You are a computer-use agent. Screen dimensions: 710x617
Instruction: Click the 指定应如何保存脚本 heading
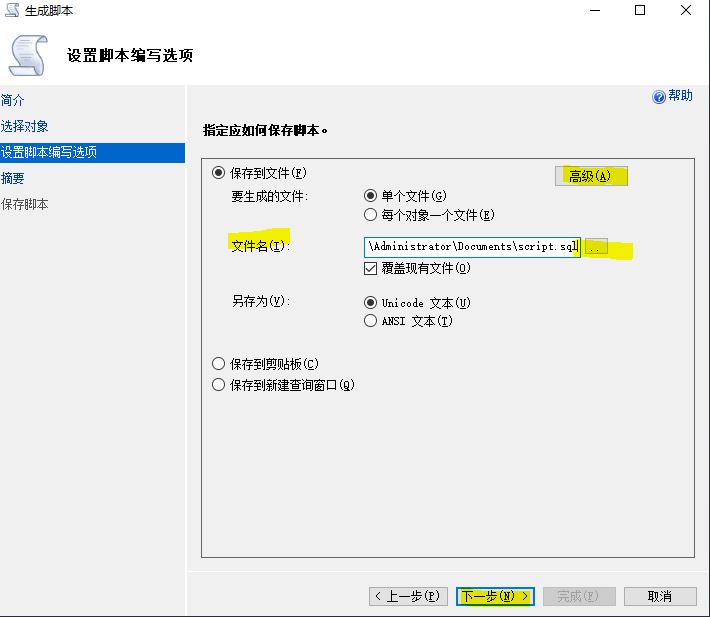point(265,130)
